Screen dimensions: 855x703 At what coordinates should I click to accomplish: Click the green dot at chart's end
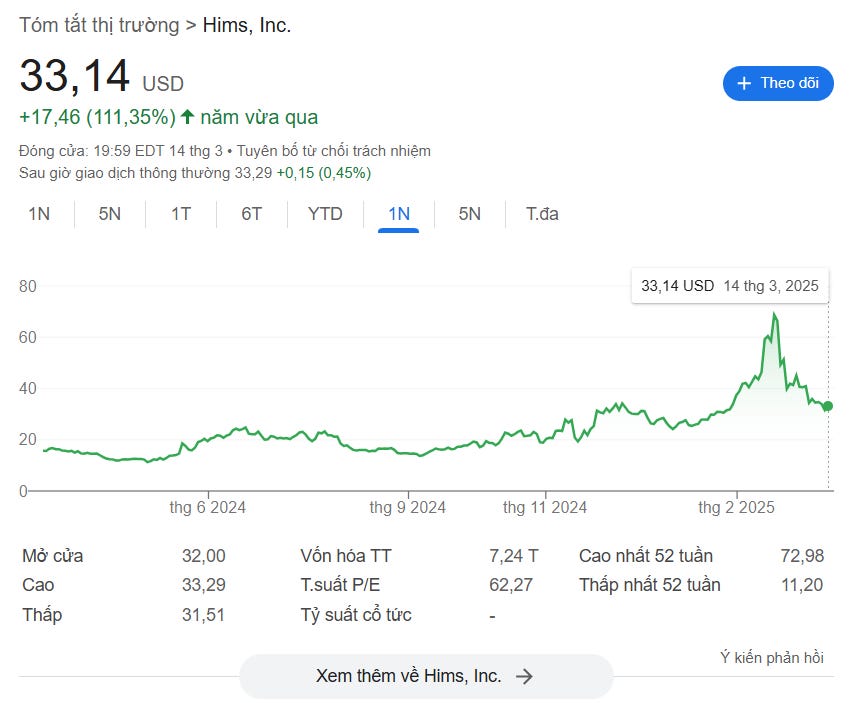pyautogui.click(x=827, y=406)
